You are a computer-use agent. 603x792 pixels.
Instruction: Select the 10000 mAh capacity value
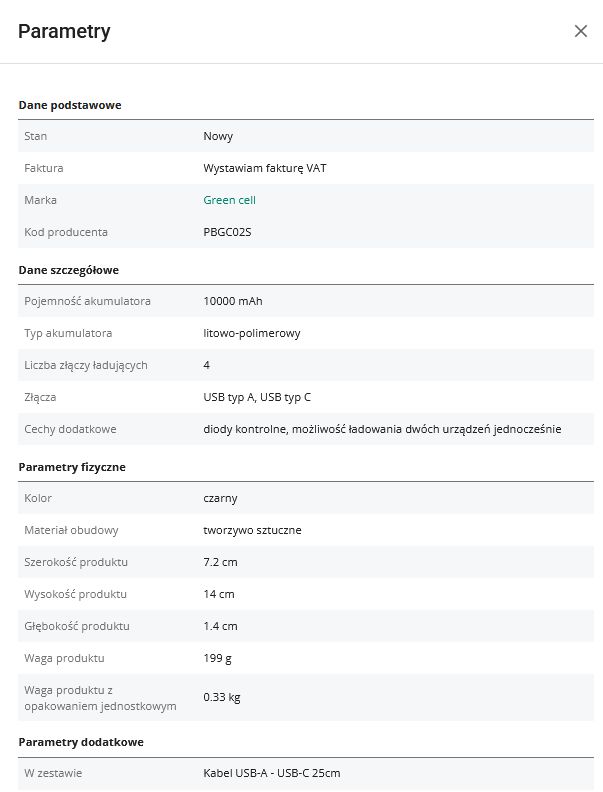point(232,301)
